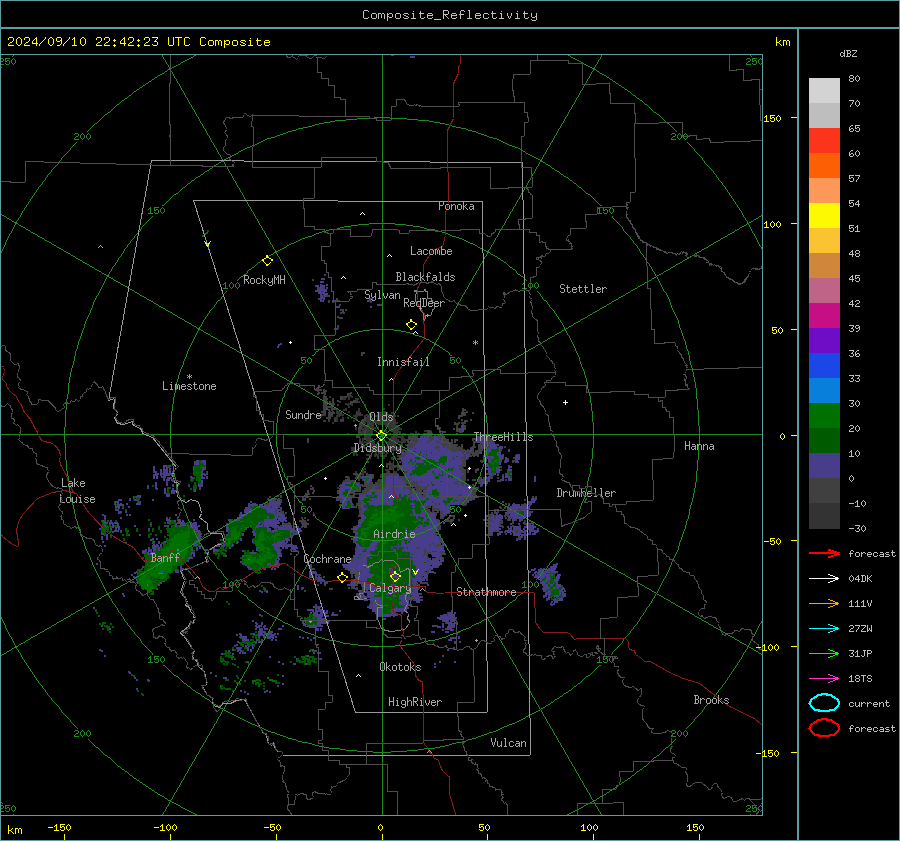Click the Composite_Reflectivity title text
The width and height of the screenshot is (900, 841).
tap(450, 15)
